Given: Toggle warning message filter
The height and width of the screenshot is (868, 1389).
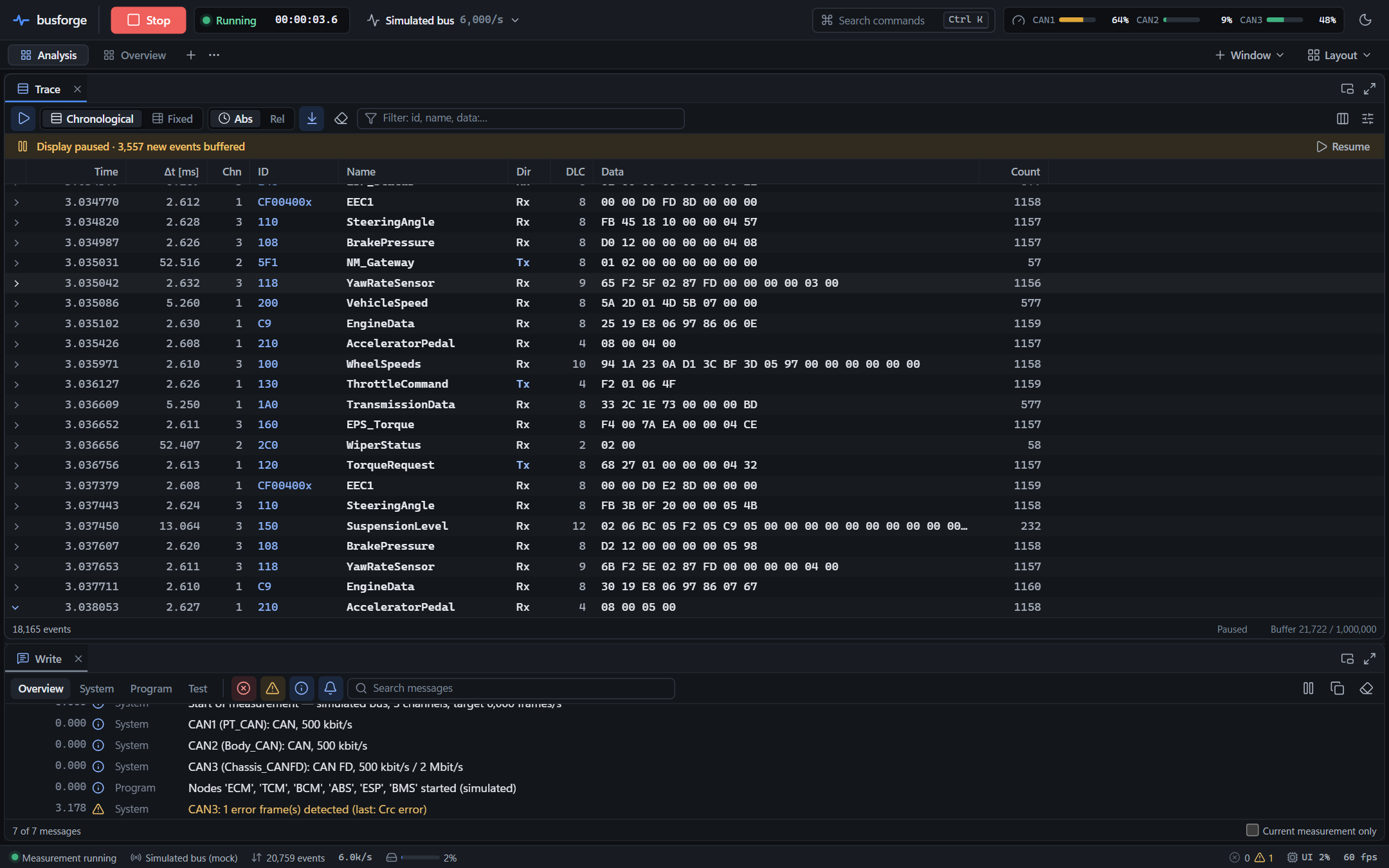Looking at the screenshot, I should (x=273, y=688).
